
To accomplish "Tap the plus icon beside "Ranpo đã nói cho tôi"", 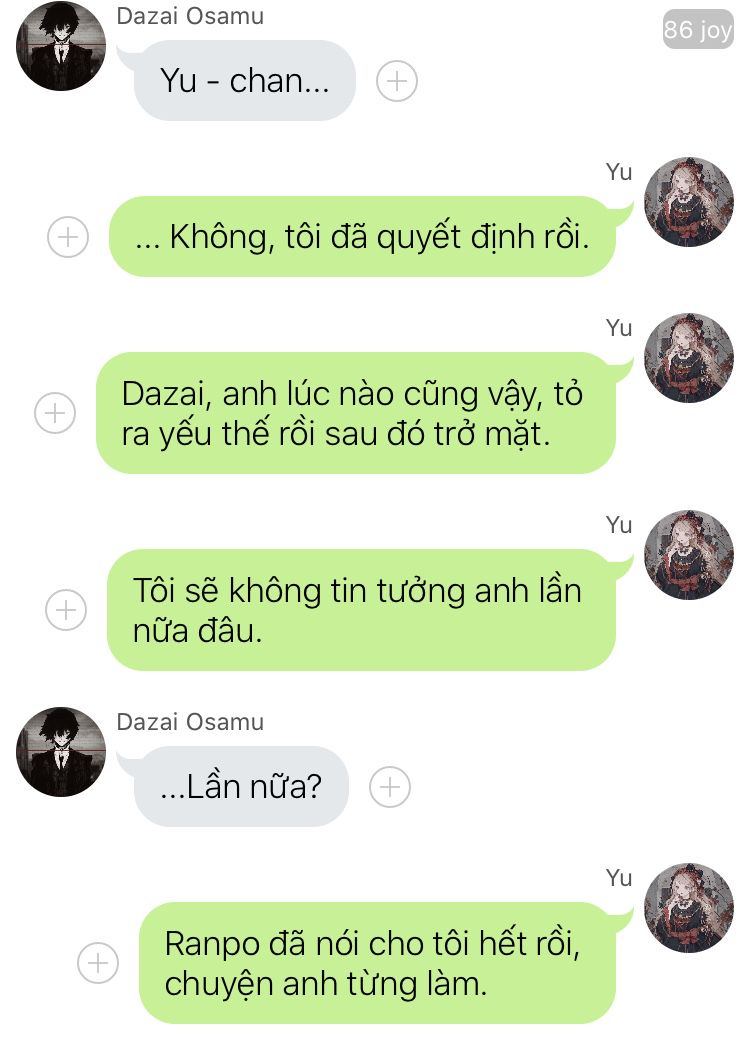I will [98, 962].
